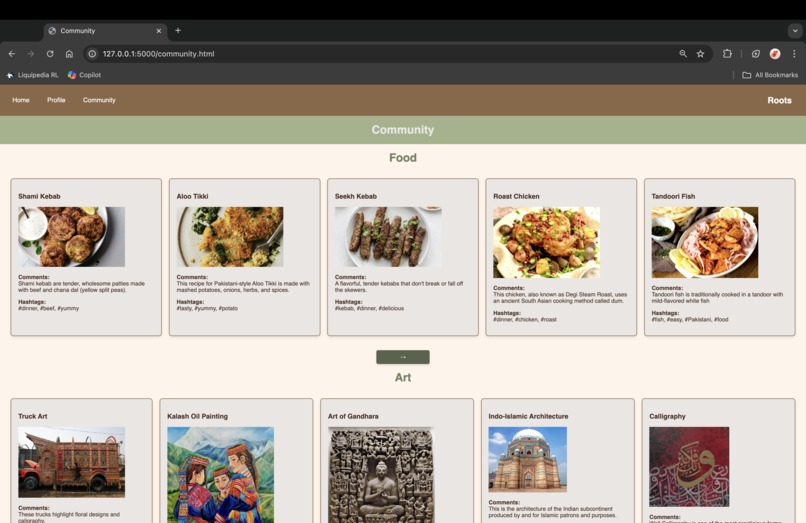Image resolution: width=806 pixels, height=523 pixels.
Task: Click hashtags '#fish, #easy, #Pakistani, #food'
Action: click(690, 319)
